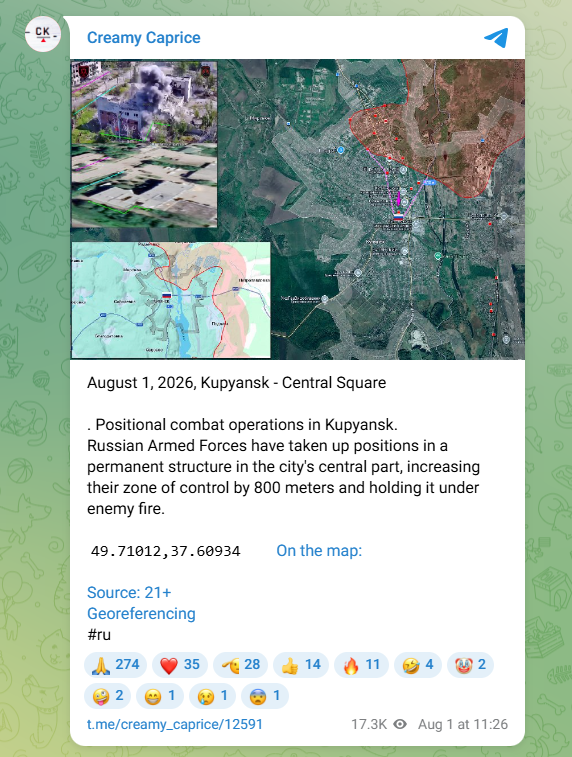
Task: Open the Telegram paper plane icon
Action: click(496, 38)
